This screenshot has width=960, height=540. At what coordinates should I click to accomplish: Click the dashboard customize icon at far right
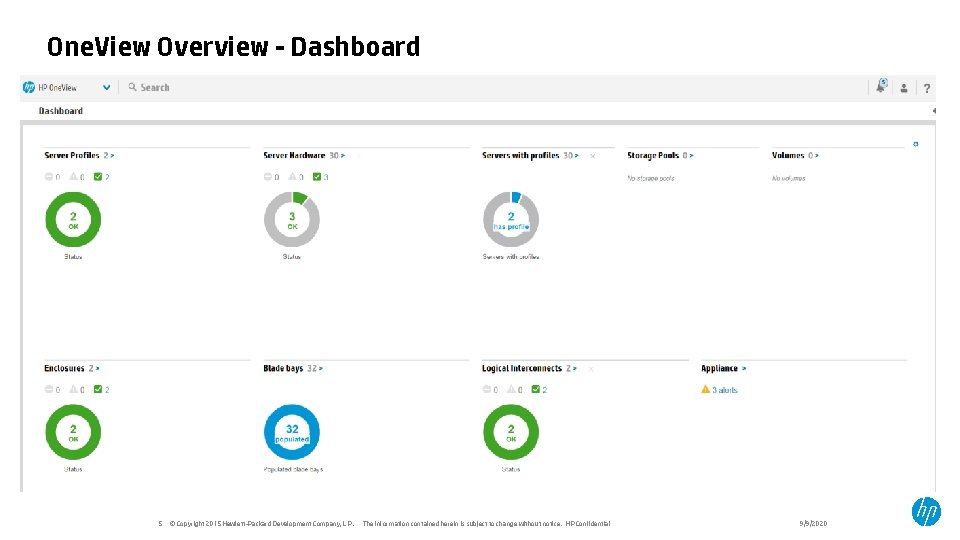coord(916,144)
